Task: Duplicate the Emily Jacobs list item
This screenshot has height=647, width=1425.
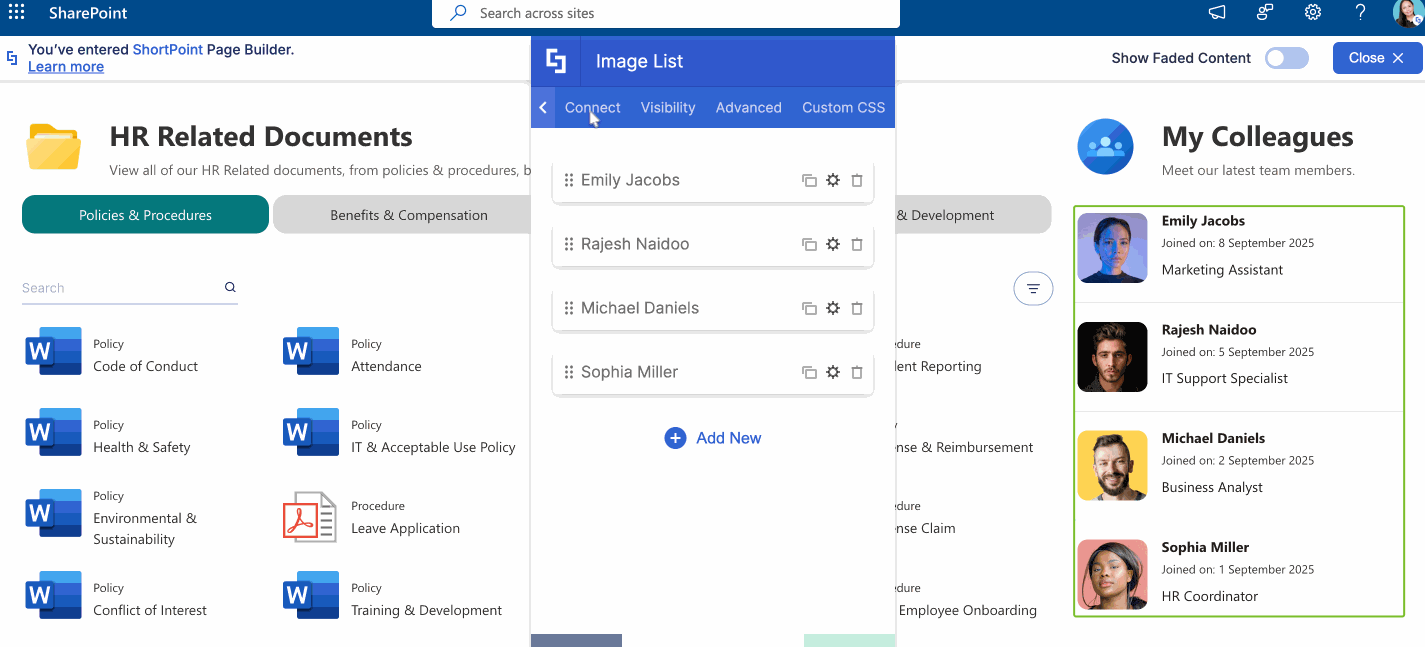Action: (x=809, y=180)
